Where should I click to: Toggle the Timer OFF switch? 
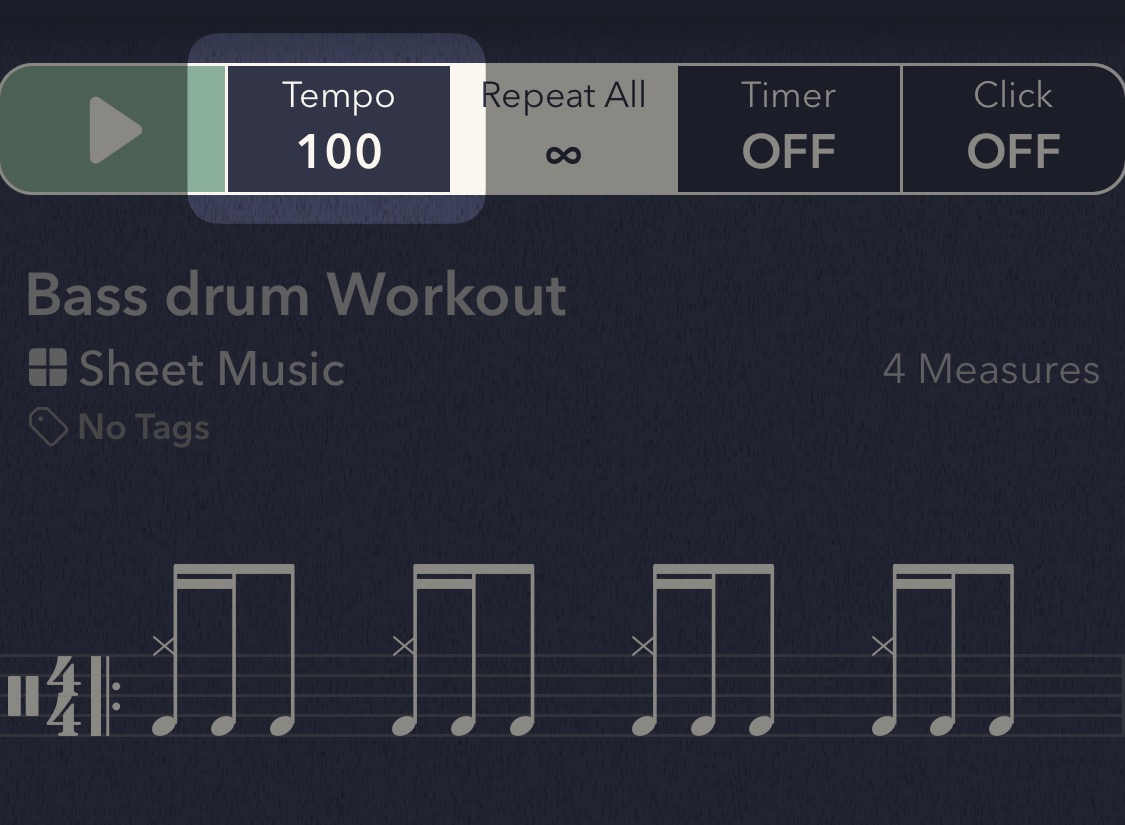[788, 129]
